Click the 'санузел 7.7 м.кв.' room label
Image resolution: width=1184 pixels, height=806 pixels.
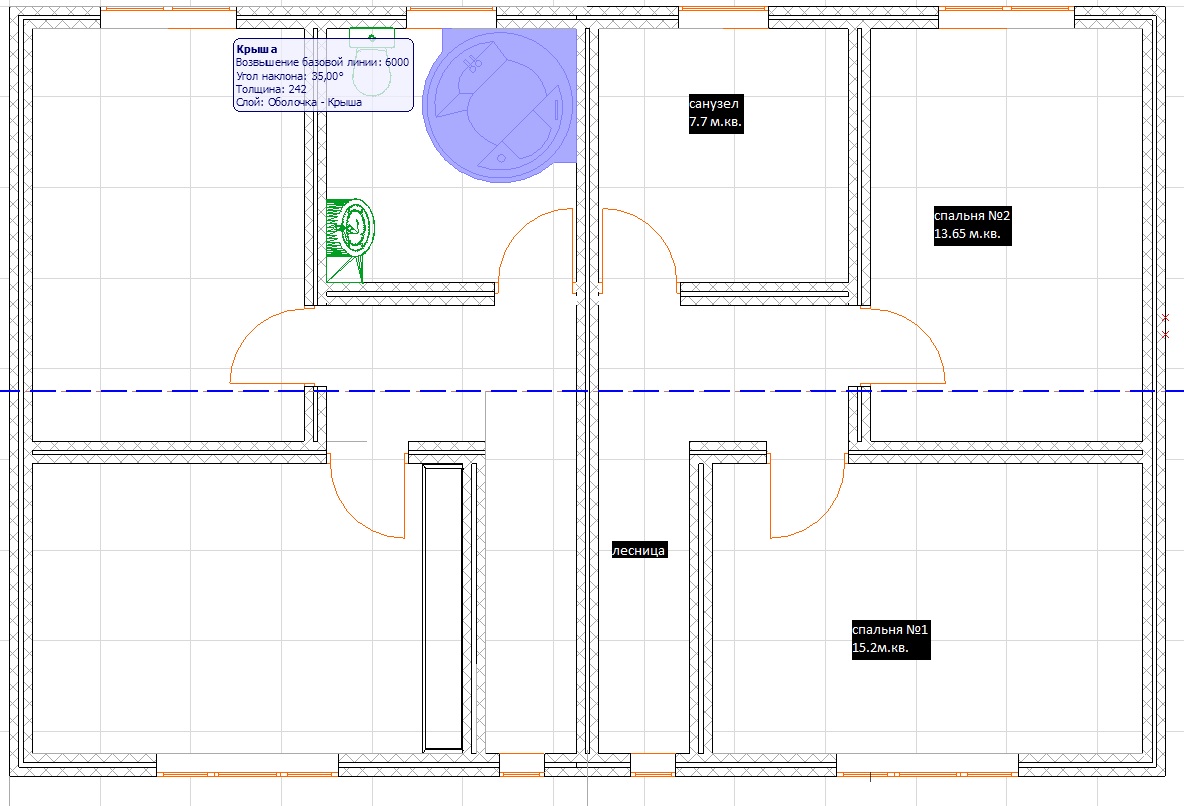pos(716,113)
